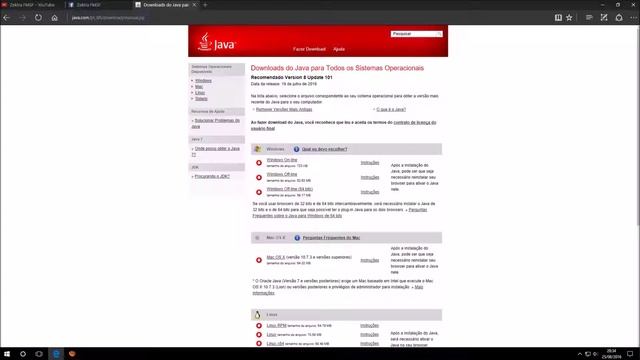The width and height of the screenshot is (640, 360).
Task: Open Onde posso obter o Java 7 link
Action: click(216, 151)
